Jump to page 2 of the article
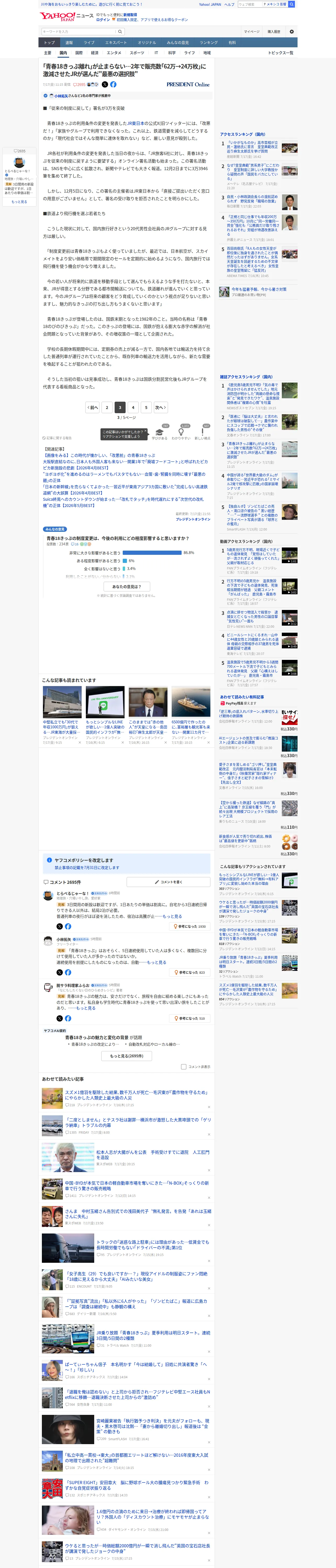Screen dimensions: 336x1568 click(x=107, y=407)
